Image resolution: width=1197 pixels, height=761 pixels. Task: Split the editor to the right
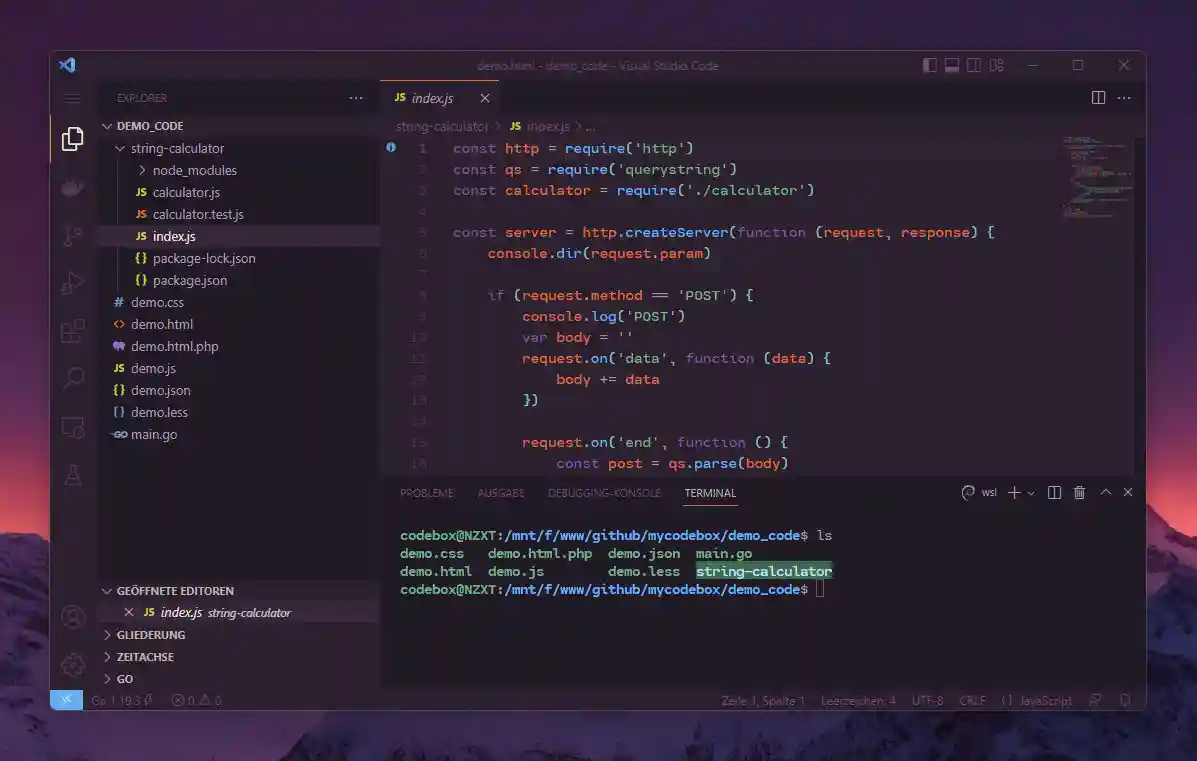1098,98
